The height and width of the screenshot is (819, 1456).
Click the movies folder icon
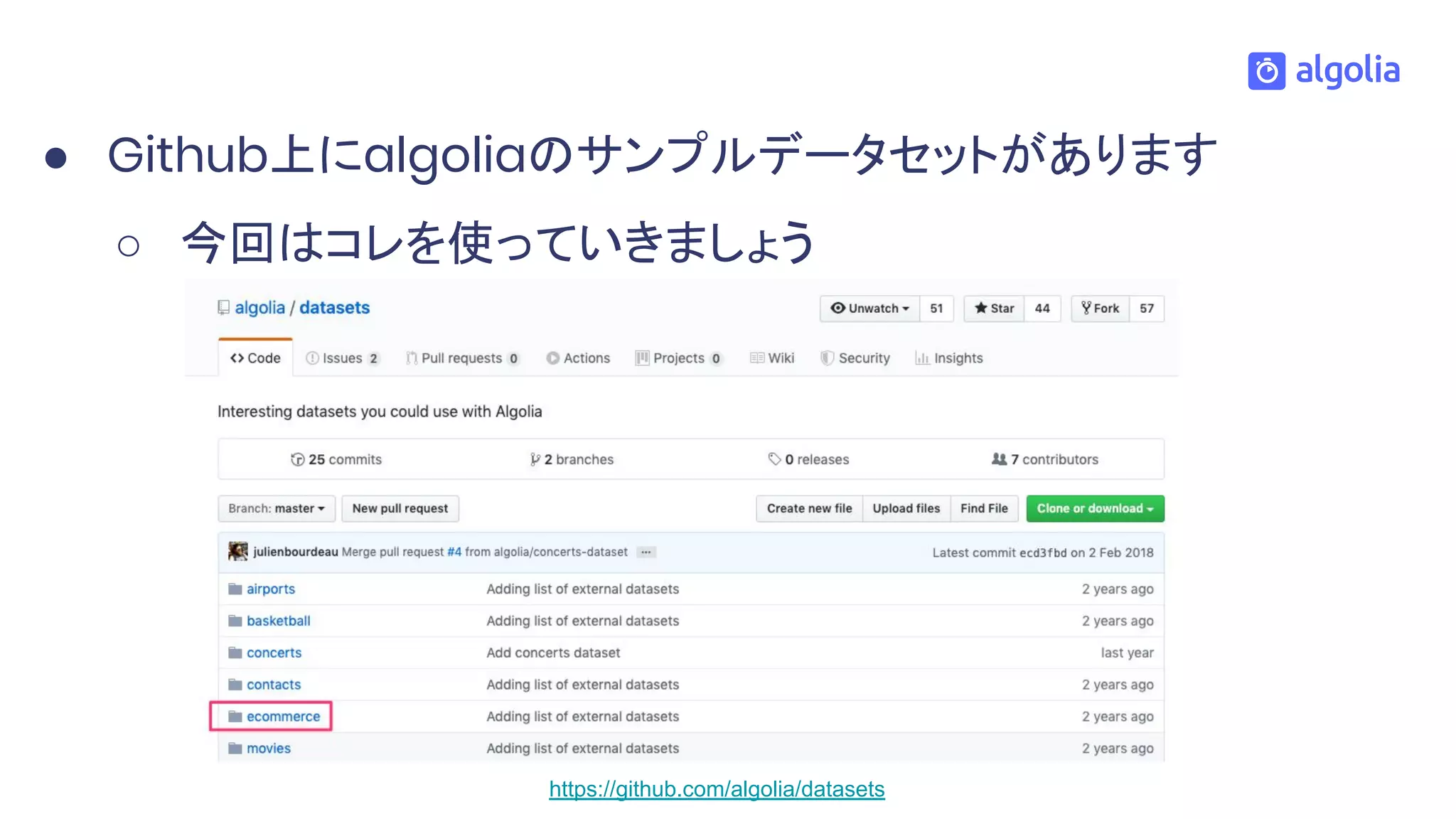[235, 748]
